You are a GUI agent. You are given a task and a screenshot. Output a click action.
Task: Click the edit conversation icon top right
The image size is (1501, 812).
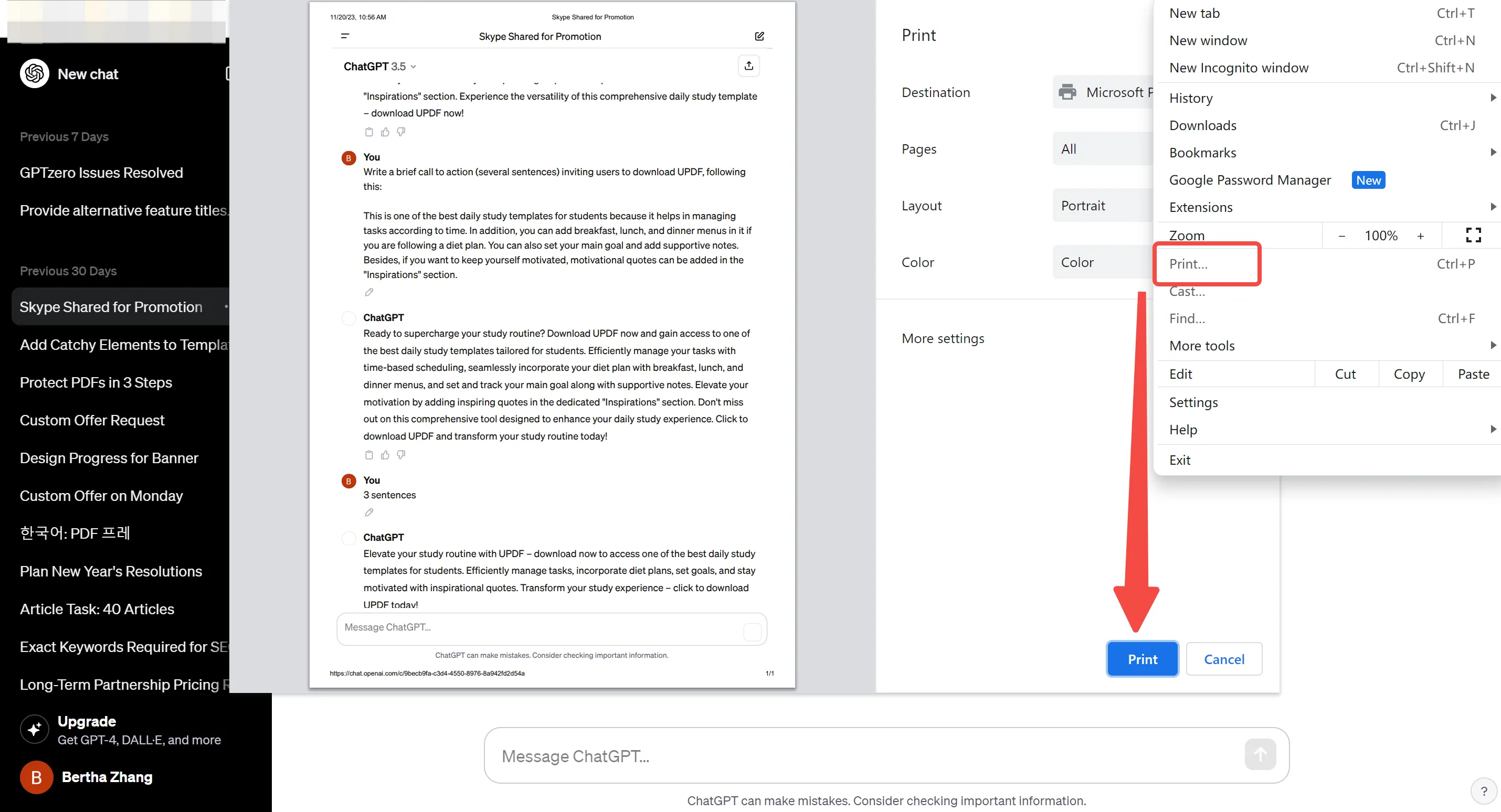pos(759,36)
